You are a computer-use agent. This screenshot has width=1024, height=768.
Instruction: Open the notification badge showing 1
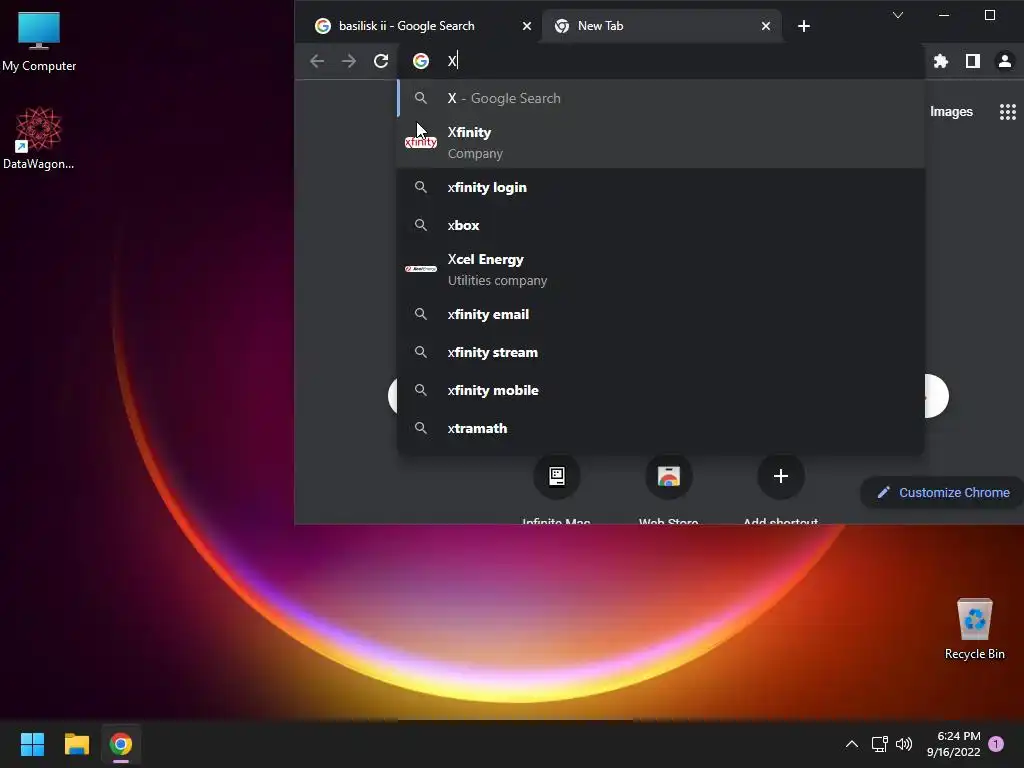pyautogui.click(x=996, y=744)
